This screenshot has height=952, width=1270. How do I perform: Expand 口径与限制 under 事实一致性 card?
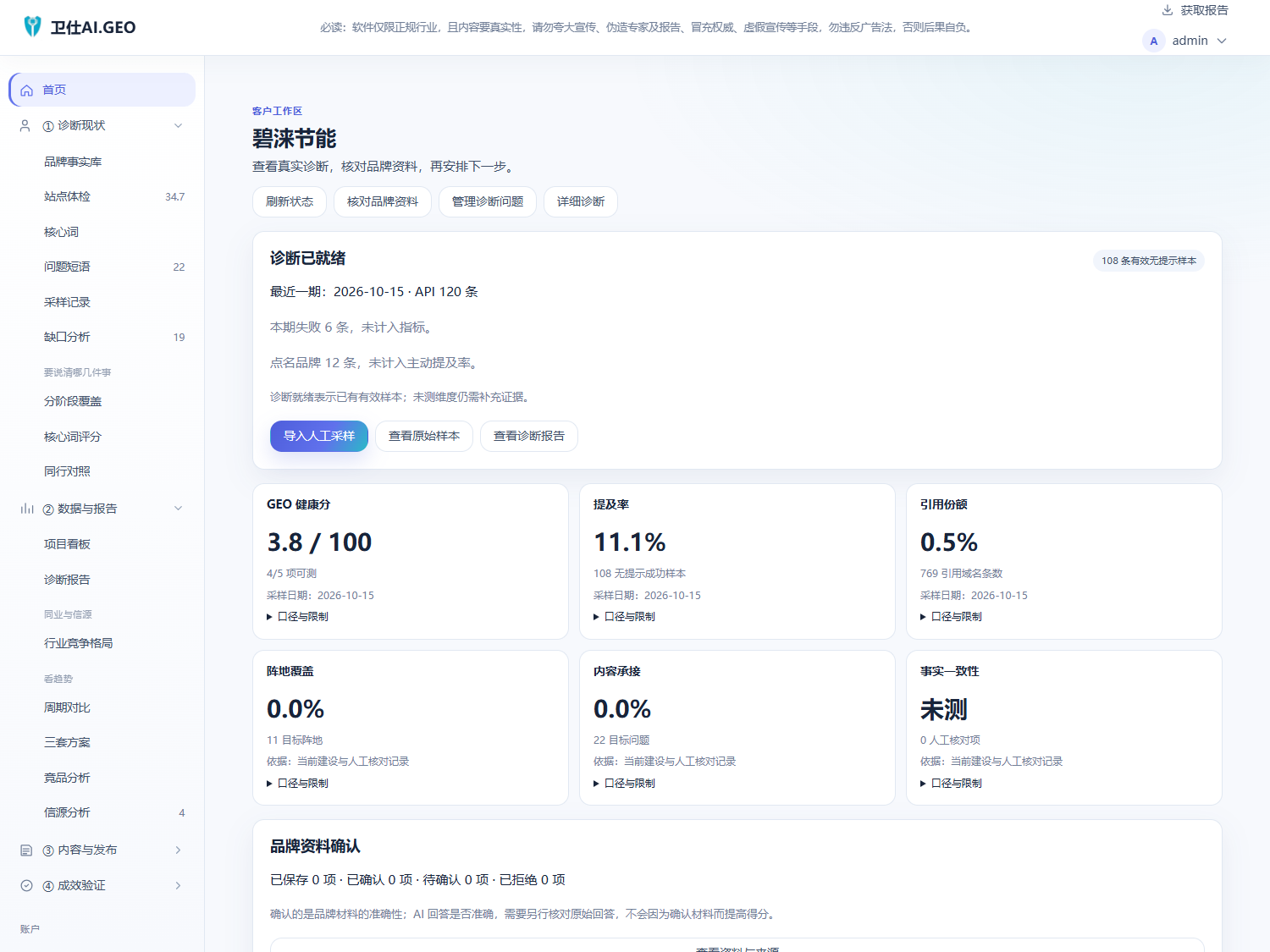pyautogui.click(x=952, y=784)
